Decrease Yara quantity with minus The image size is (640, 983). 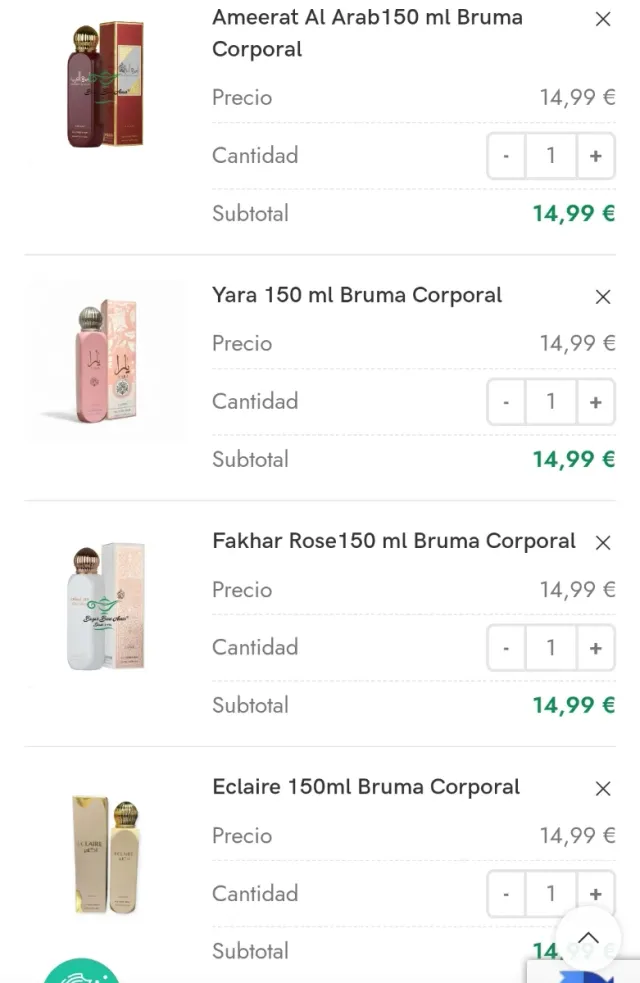point(506,402)
